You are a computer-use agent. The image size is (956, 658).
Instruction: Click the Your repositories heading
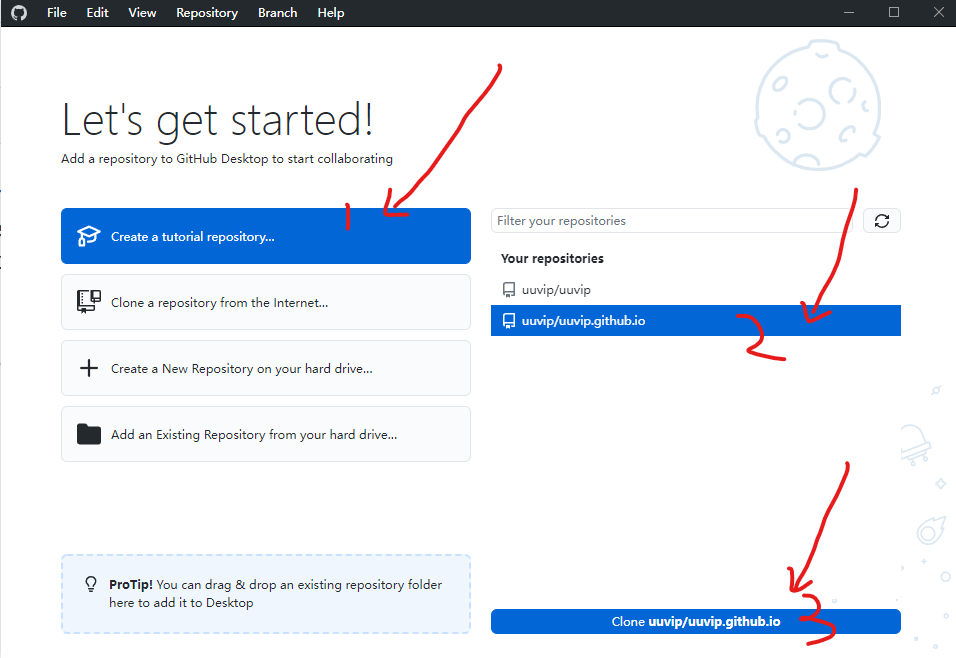pos(552,259)
